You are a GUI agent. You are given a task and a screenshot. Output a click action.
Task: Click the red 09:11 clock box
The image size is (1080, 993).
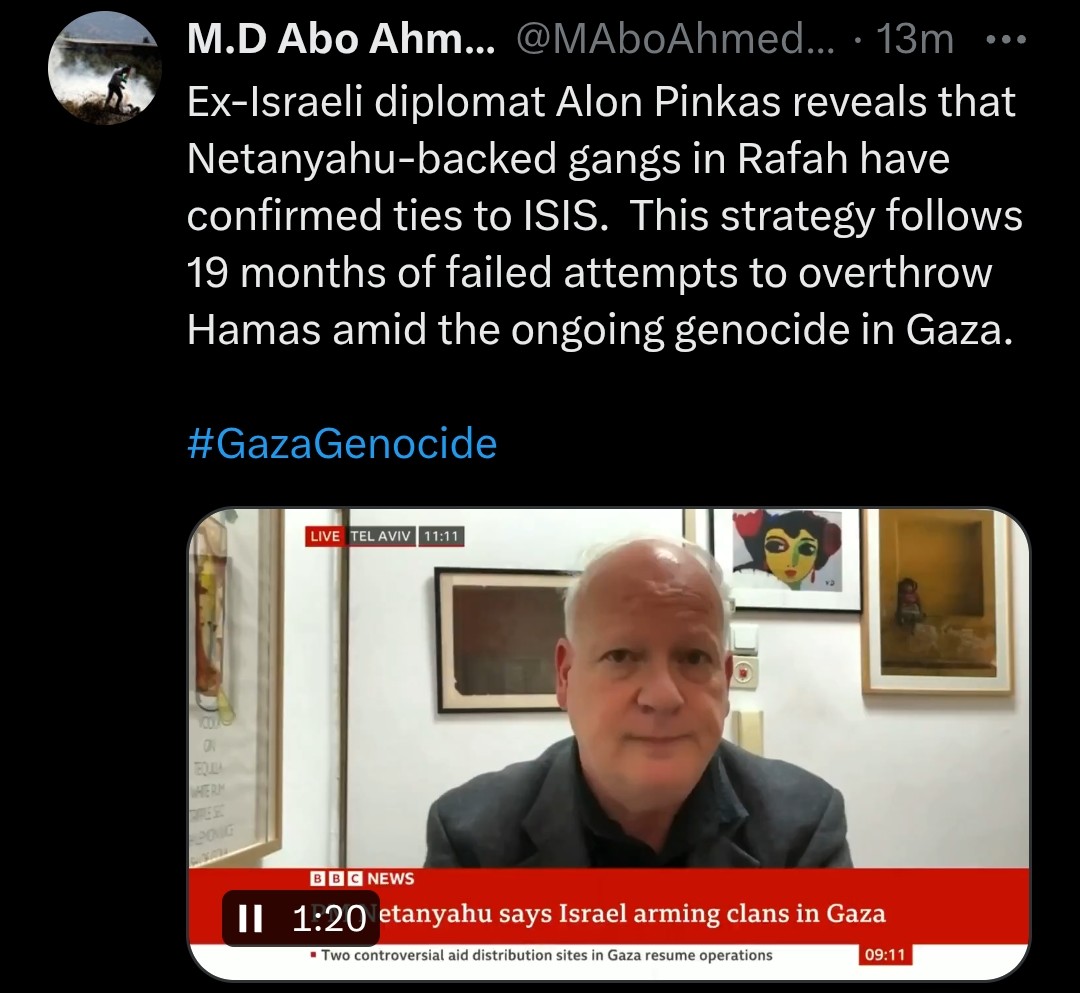pos(885,954)
